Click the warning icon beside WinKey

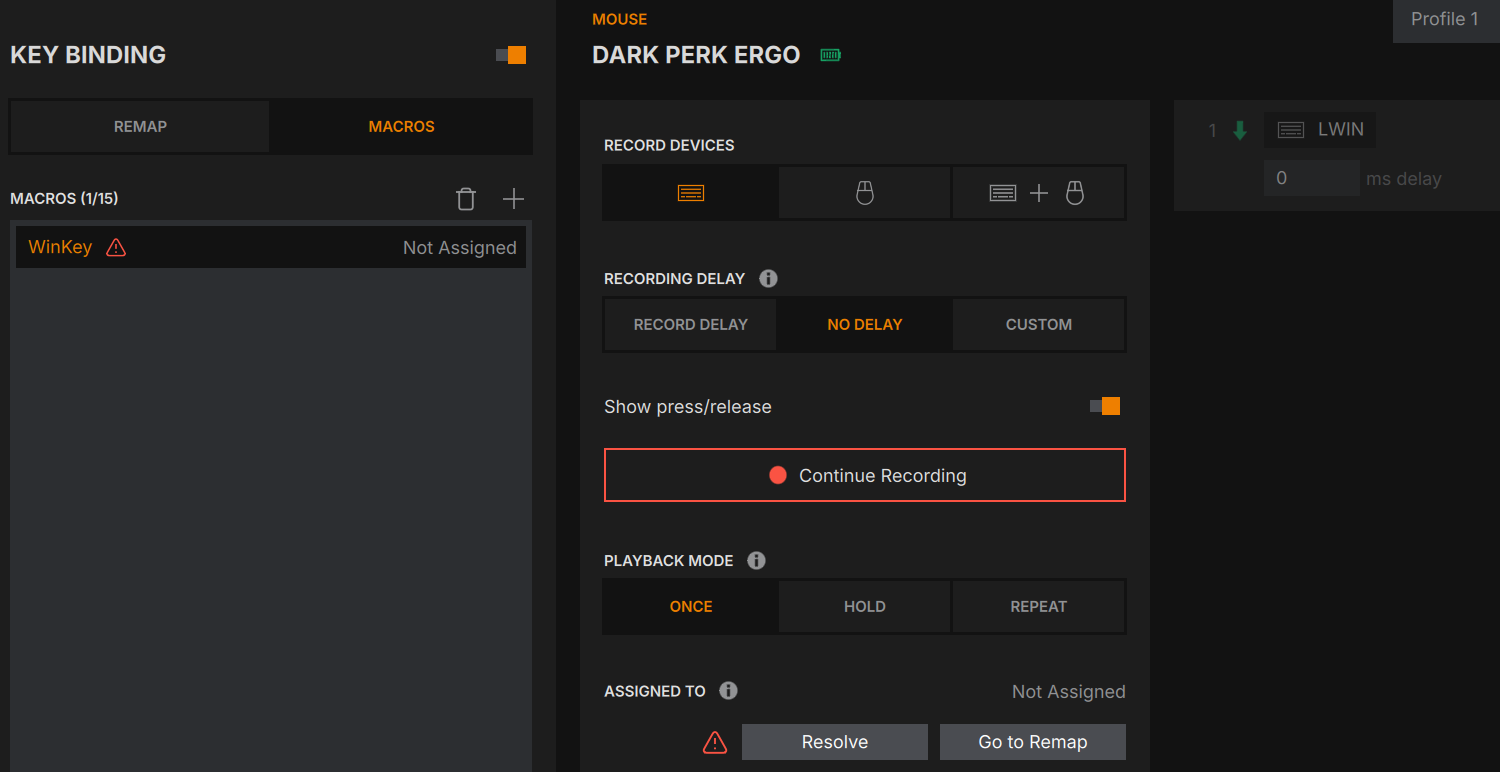(x=116, y=247)
